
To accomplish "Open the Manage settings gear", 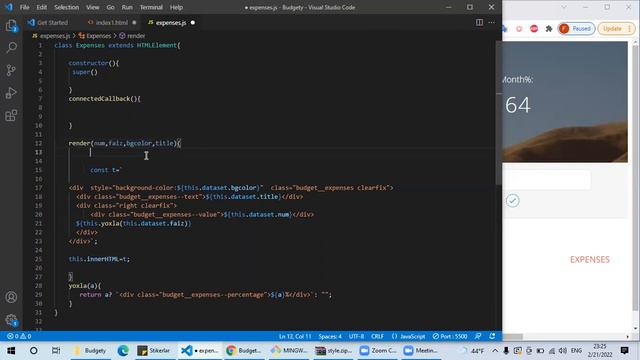I will (11, 320).
